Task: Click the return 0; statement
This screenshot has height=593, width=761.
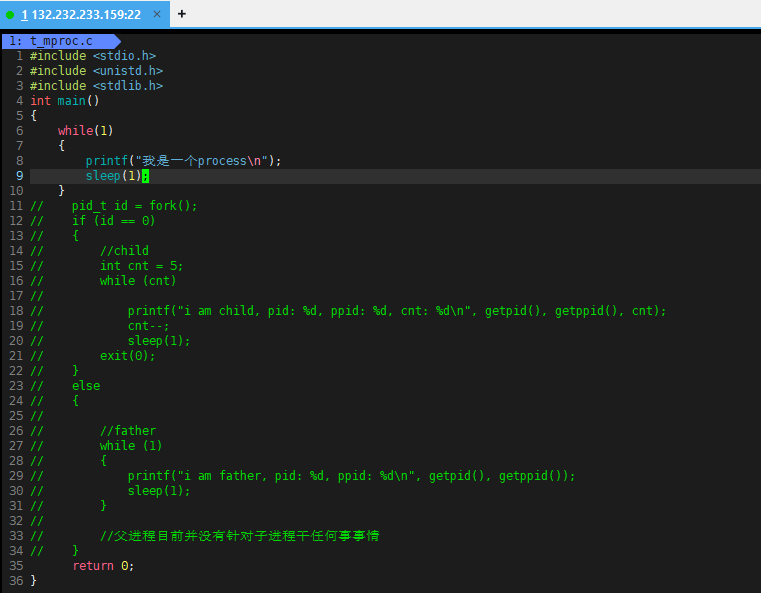Action: [x=103, y=566]
